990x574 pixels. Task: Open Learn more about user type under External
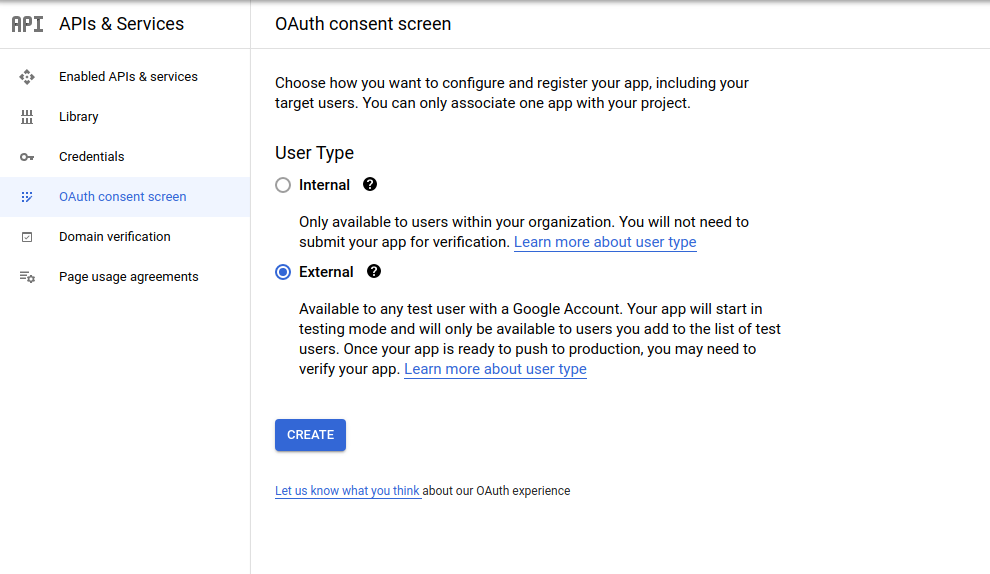495,369
